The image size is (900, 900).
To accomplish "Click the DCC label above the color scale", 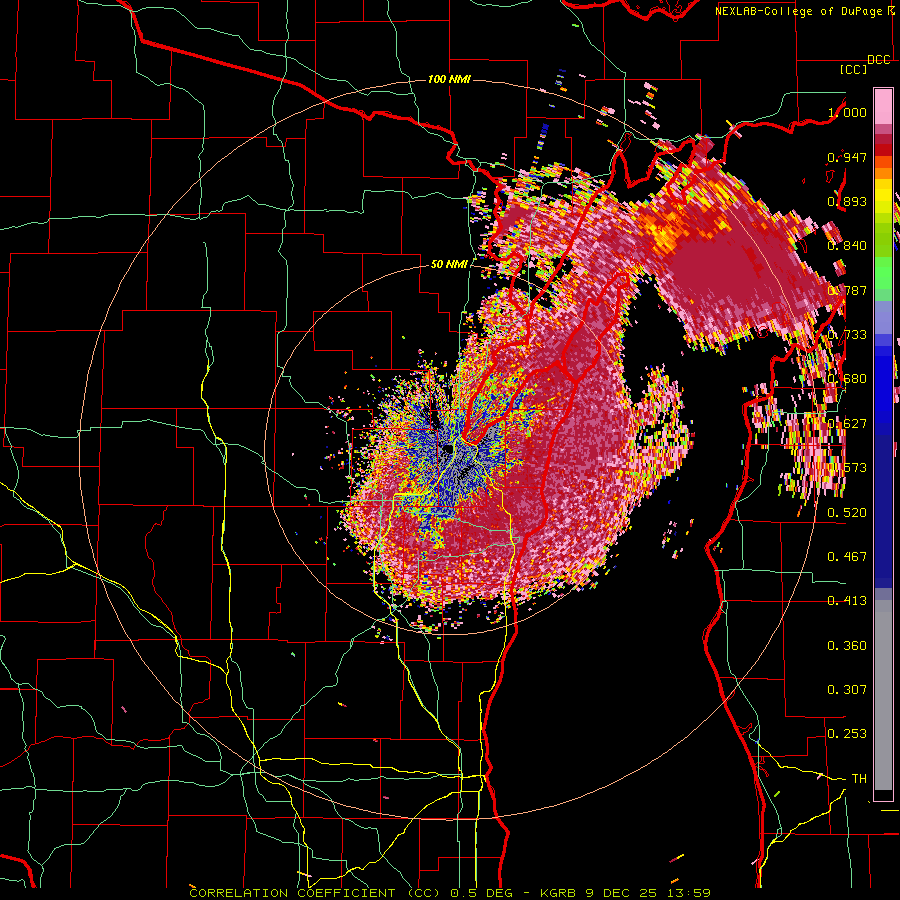I will click(878, 60).
